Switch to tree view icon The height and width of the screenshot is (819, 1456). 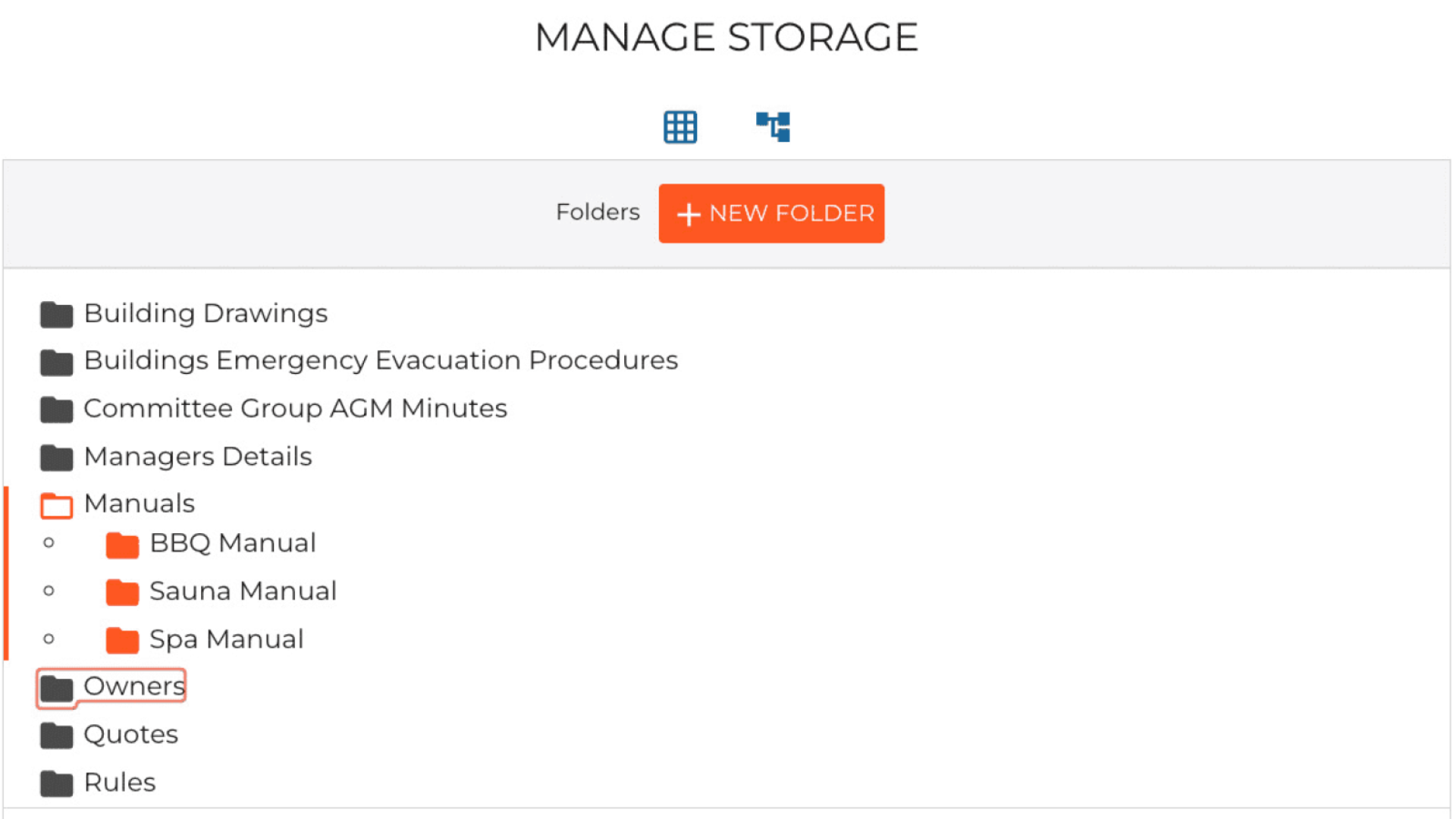pyautogui.click(x=773, y=127)
